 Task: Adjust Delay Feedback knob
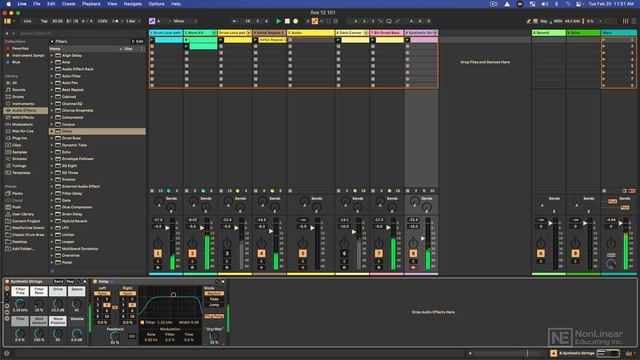(115, 336)
